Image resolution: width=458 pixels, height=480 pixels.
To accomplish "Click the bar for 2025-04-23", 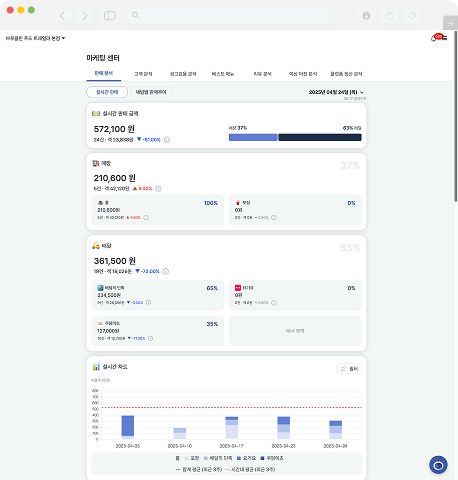I will pos(284,428).
